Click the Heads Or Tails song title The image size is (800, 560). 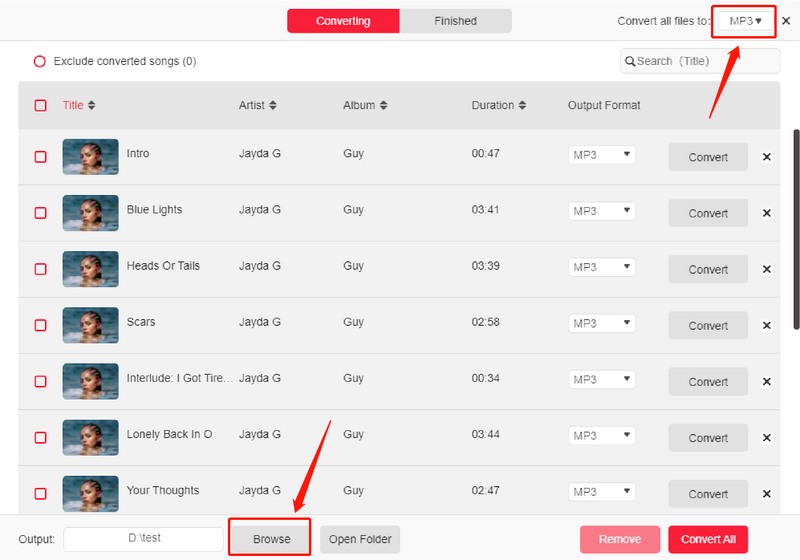(x=163, y=266)
